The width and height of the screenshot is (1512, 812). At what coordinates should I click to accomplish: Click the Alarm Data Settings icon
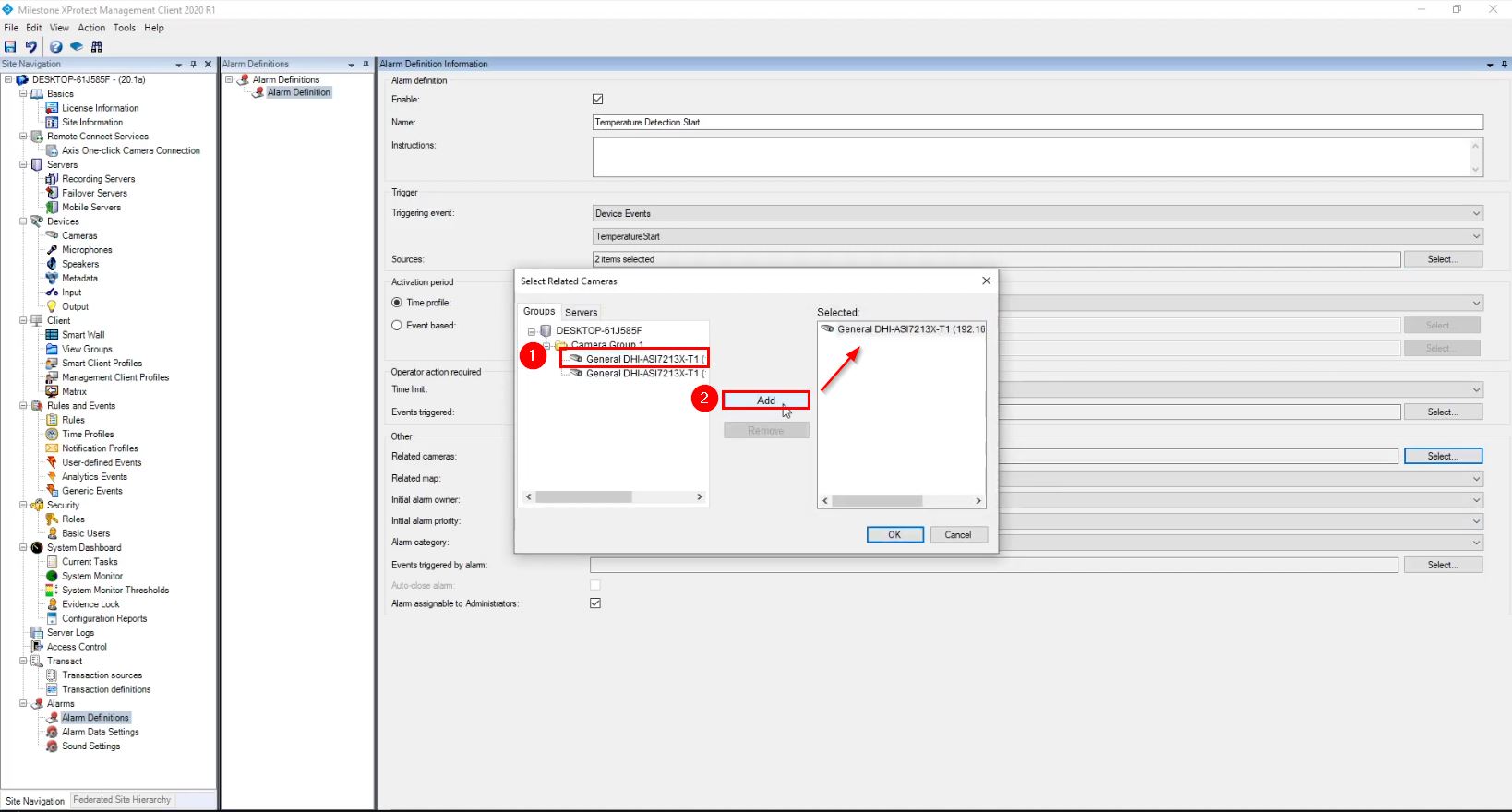tap(52, 732)
